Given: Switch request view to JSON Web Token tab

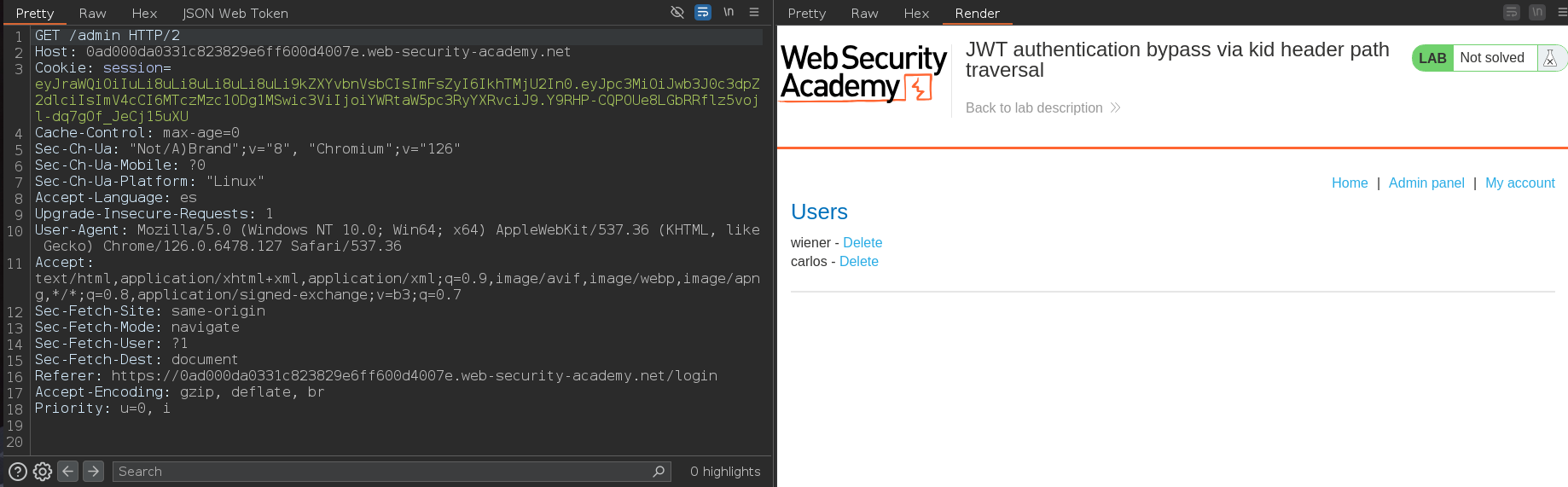Looking at the screenshot, I should click(235, 14).
